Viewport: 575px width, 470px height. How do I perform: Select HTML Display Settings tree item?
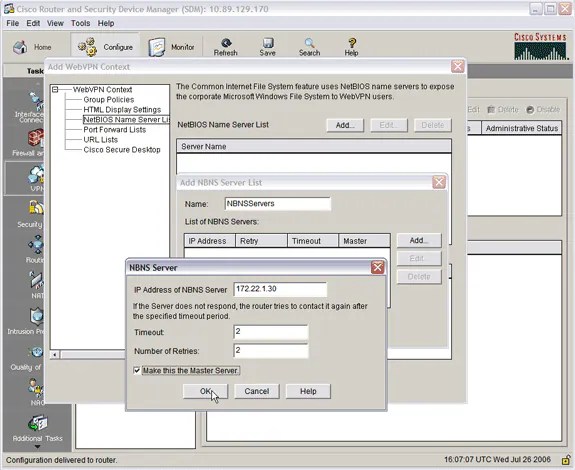[x=122, y=109]
